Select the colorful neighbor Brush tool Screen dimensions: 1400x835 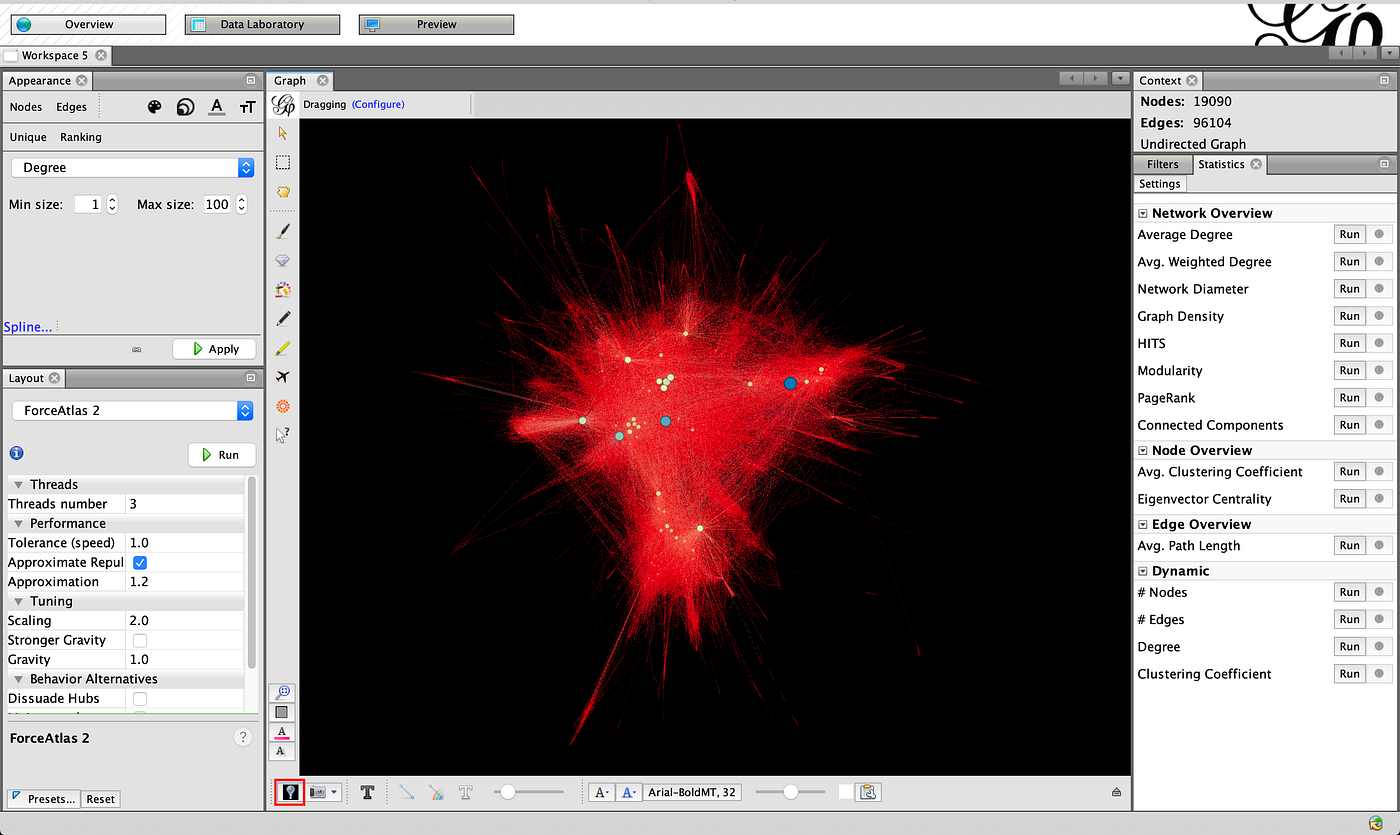point(283,289)
